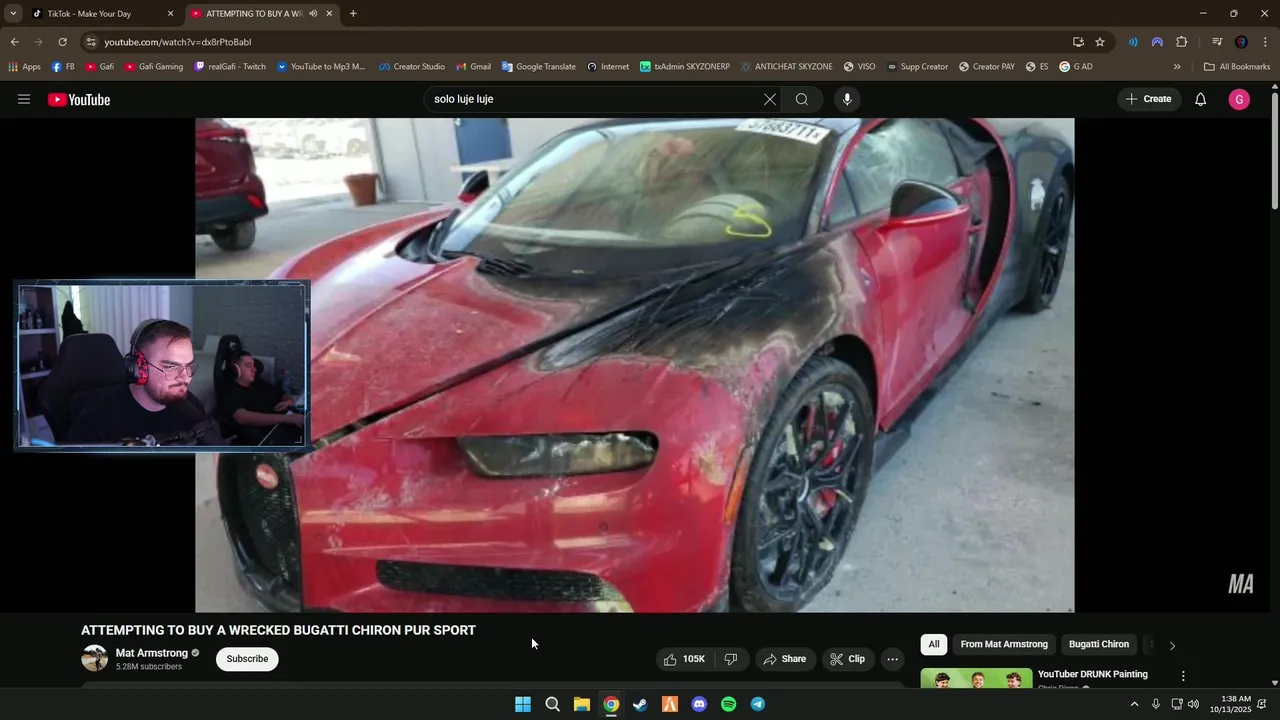Open the realGafi - Twitch bookmark

click(230, 67)
